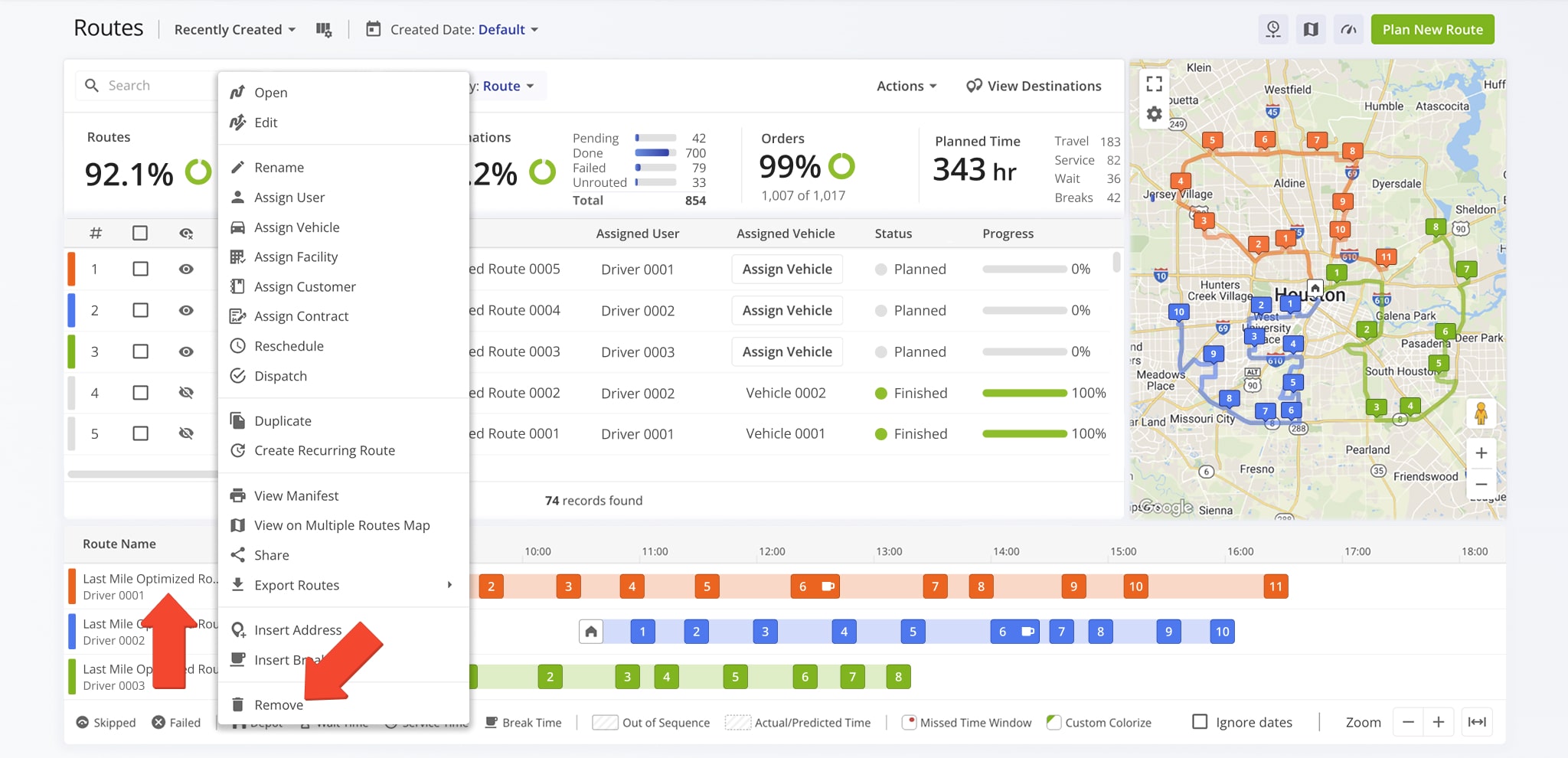Select the map view icon near Plan New Route
This screenshot has height=758, width=1568.
1310,29
